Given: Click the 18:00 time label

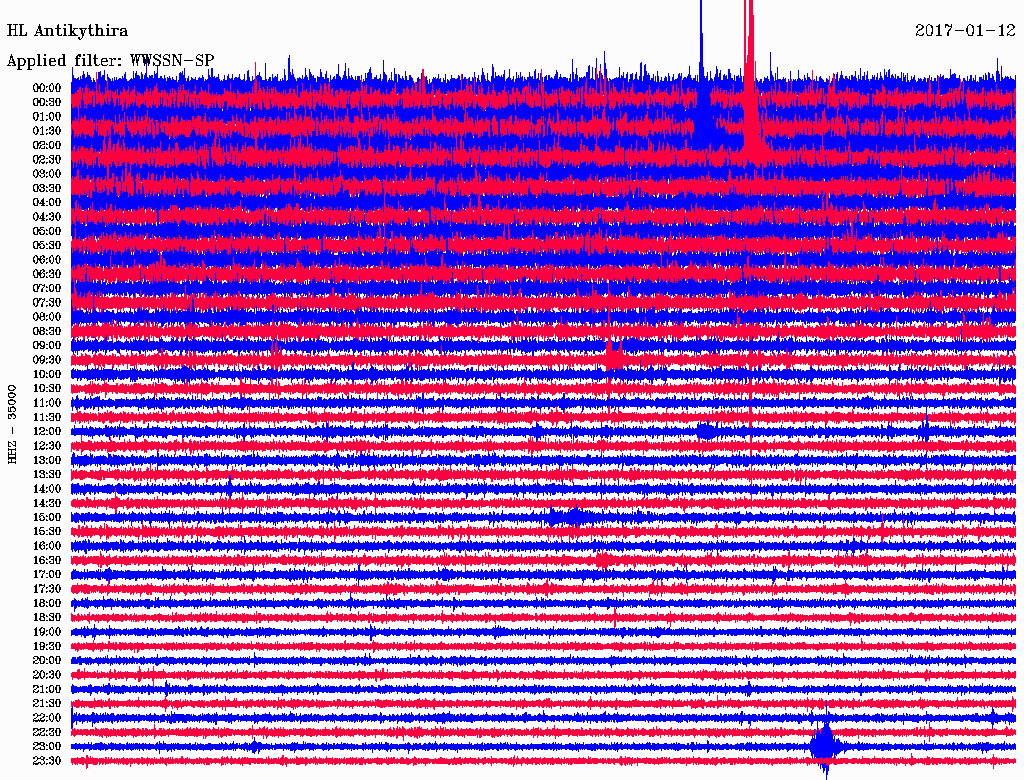Looking at the screenshot, I should pos(47,603).
